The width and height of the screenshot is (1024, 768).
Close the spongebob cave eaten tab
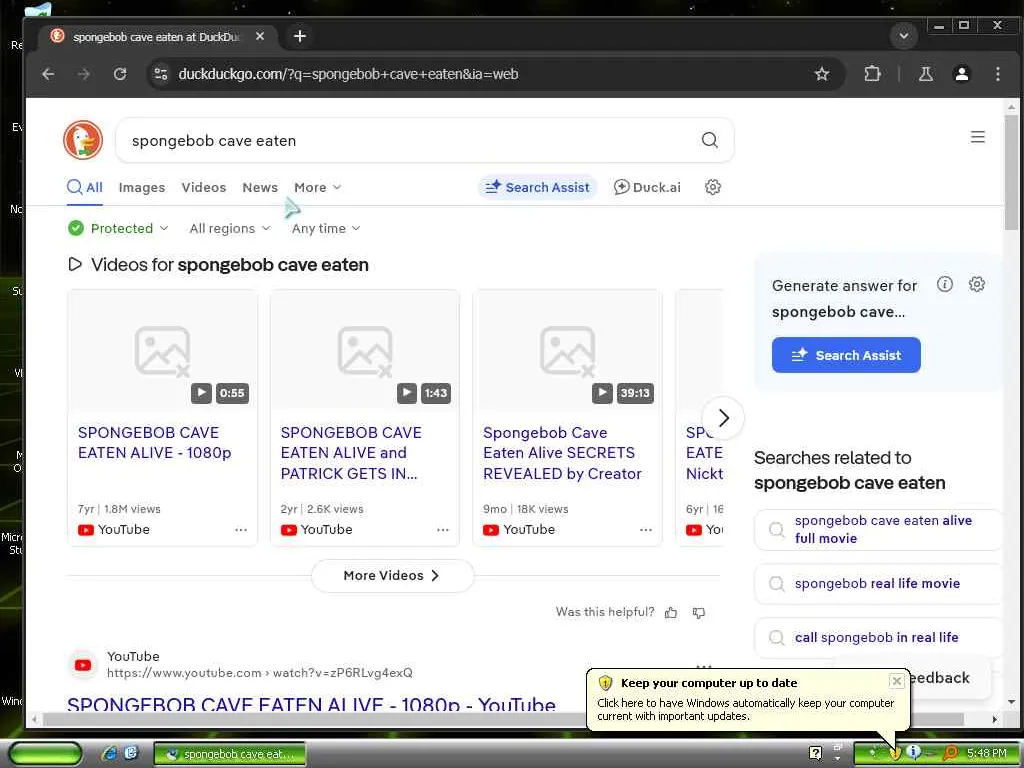(260, 37)
